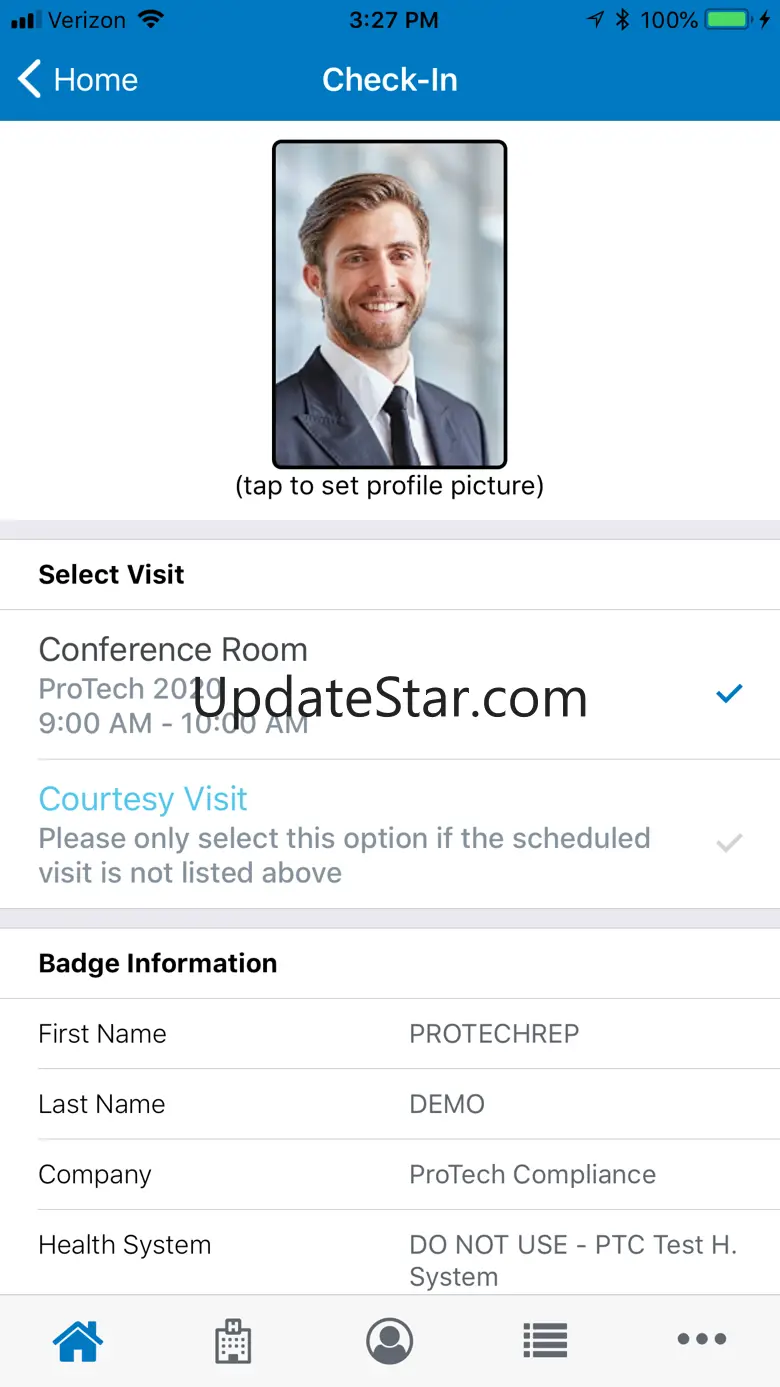
Task: Choose the Conference Room visit row
Action: [300, 685]
